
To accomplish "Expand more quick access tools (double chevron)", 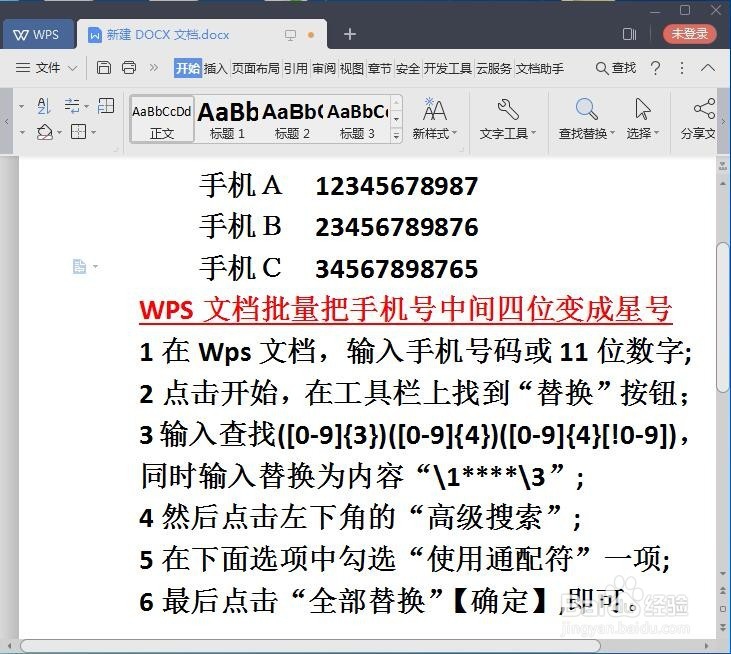I will tap(153, 68).
